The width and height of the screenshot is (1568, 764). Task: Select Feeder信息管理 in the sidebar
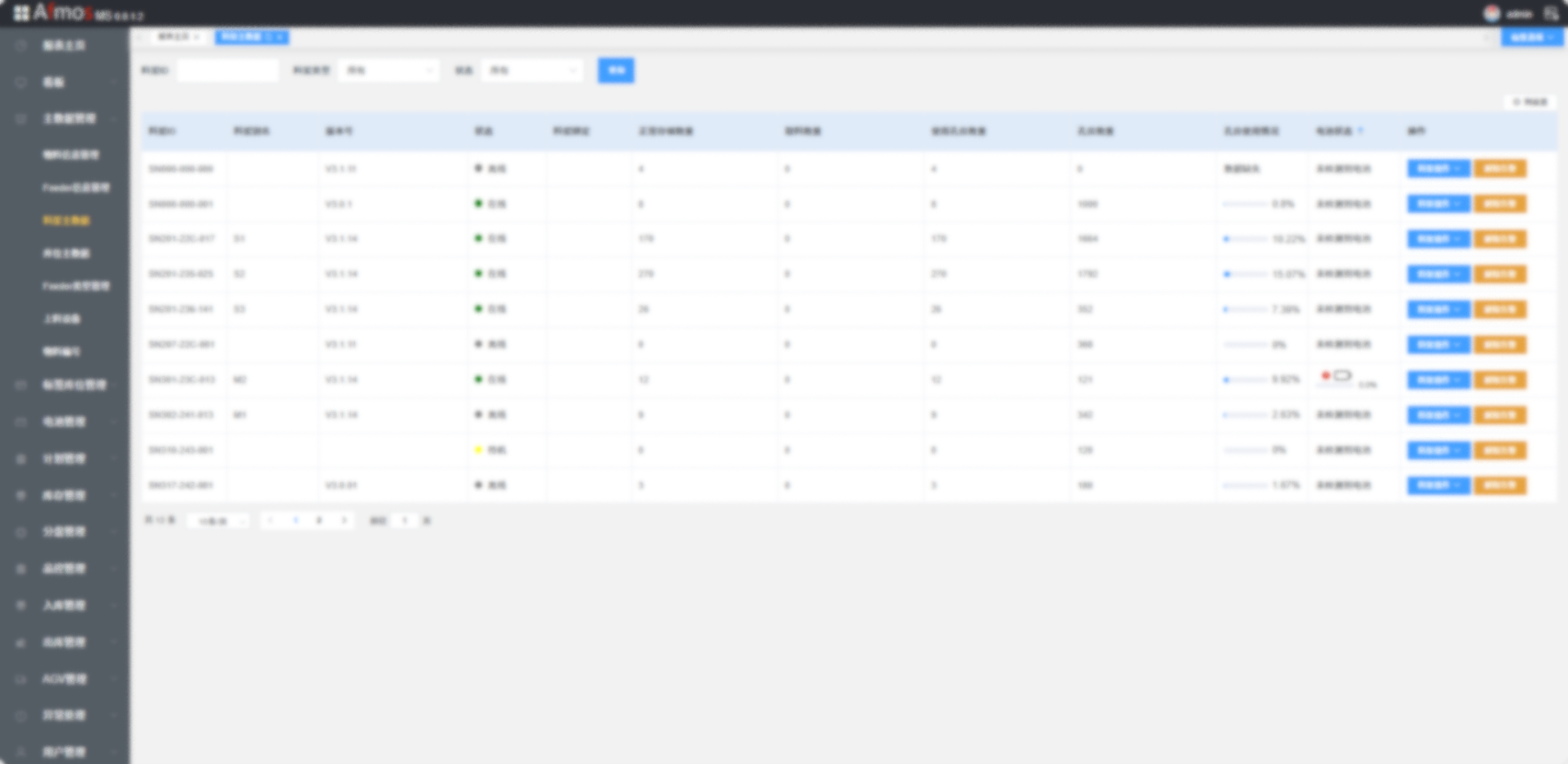pyautogui.click(x=75, y=188)
